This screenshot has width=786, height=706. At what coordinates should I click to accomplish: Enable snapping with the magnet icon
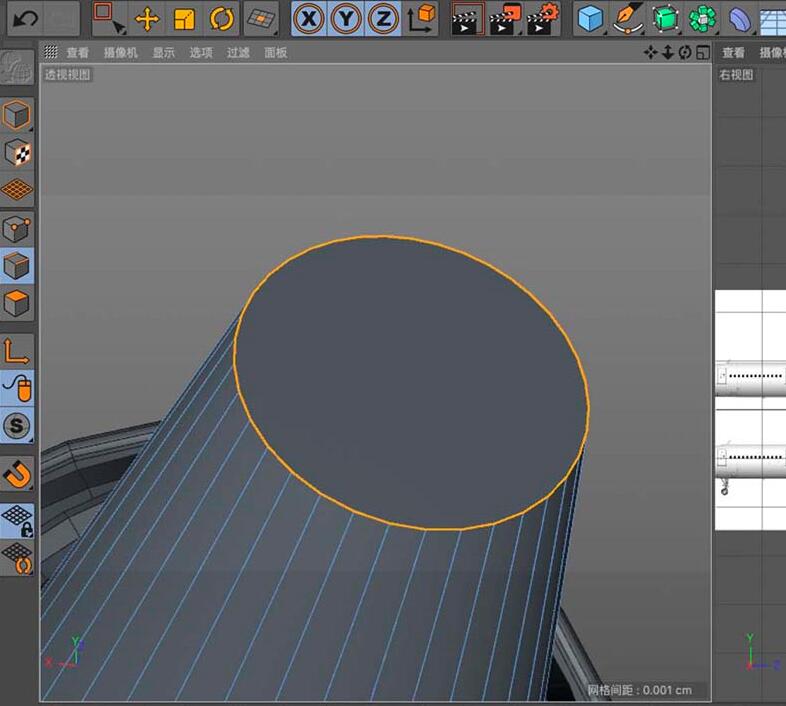(x=17, y=473)
